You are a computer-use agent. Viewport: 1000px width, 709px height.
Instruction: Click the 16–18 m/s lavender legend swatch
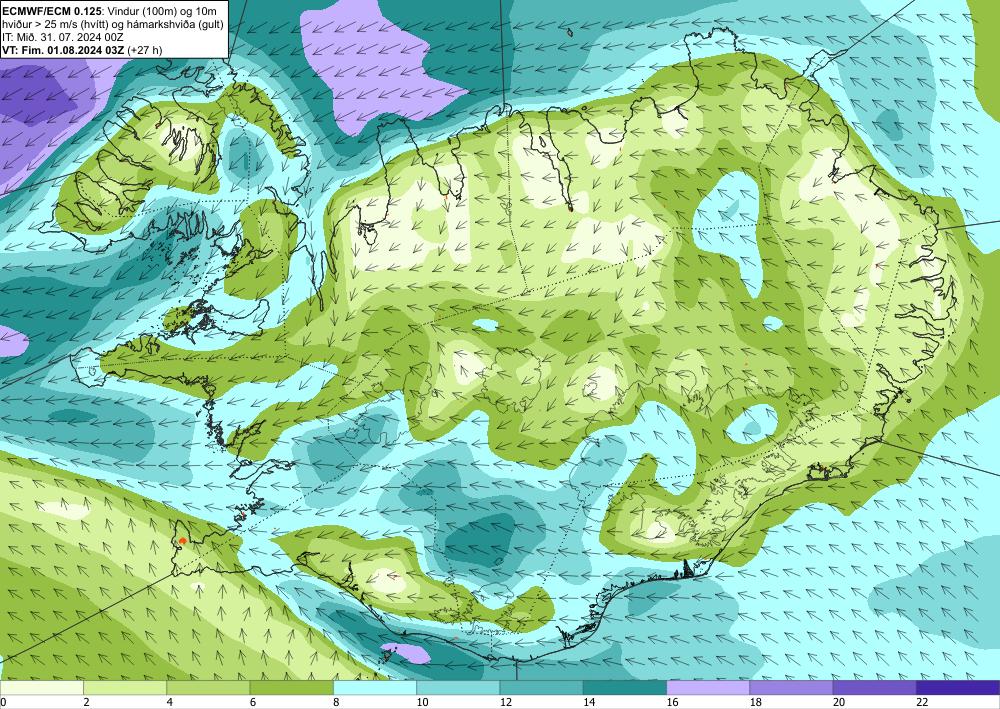point(708,688)
